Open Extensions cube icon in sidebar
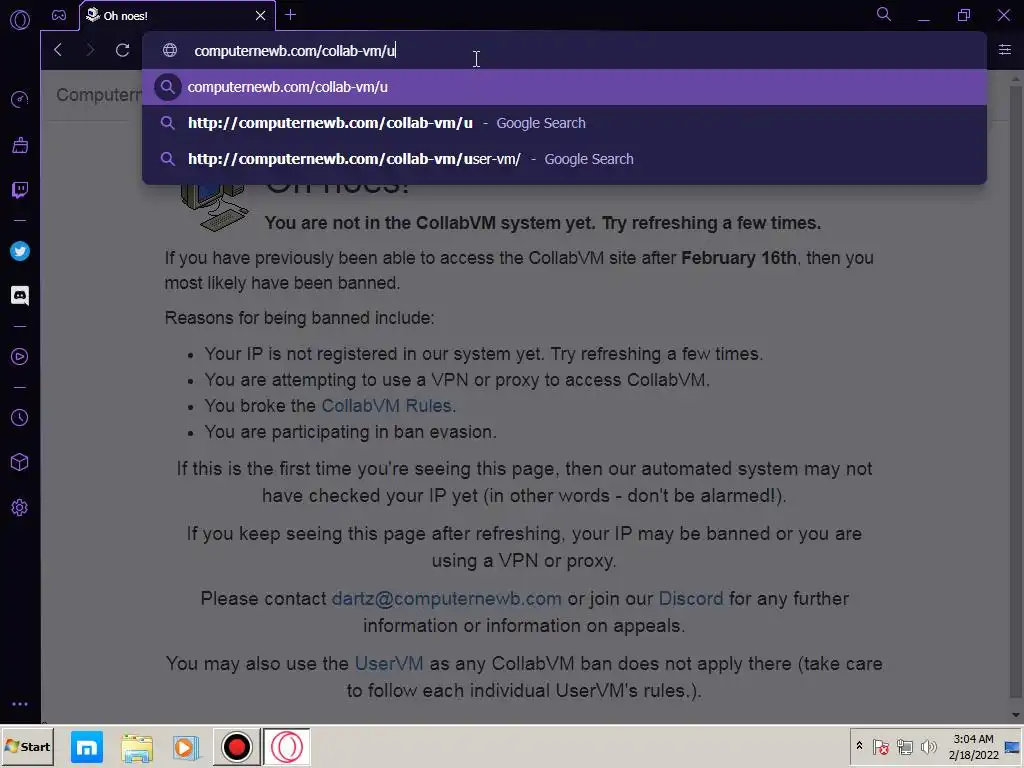This screenshot has height=768, width=1024. (20, 462)
